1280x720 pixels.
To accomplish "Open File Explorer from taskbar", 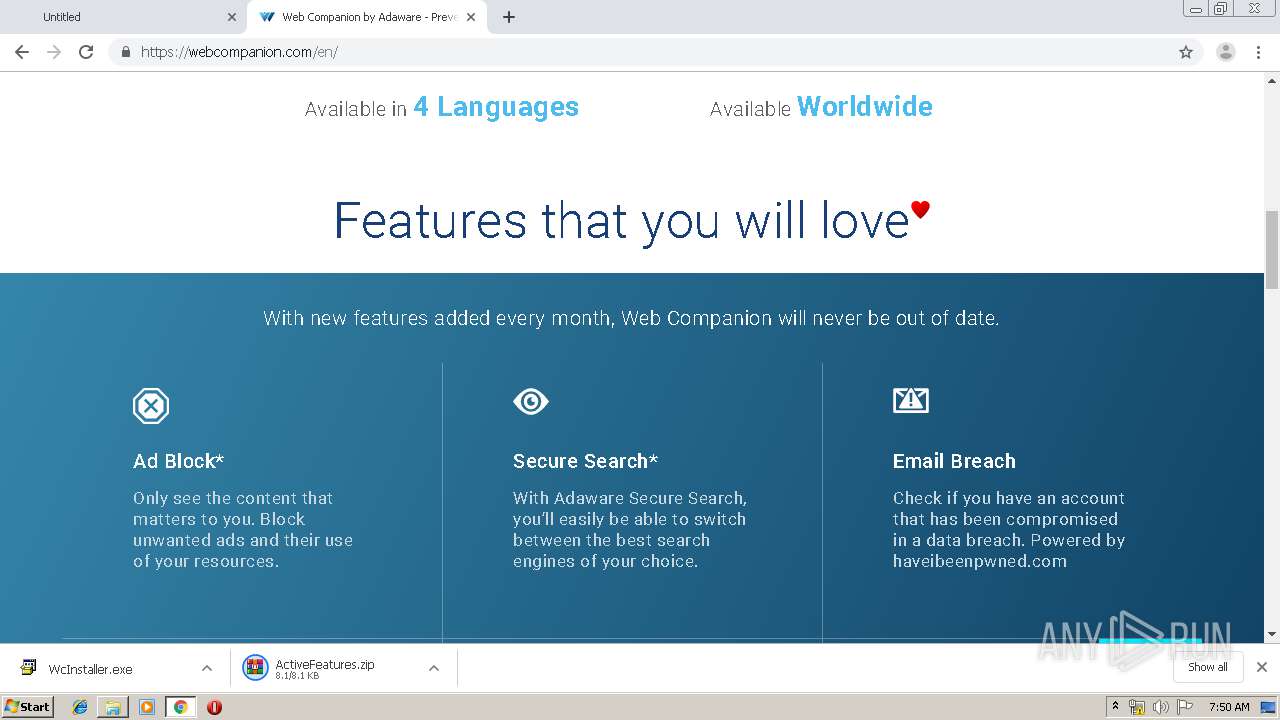I will 113,707.
